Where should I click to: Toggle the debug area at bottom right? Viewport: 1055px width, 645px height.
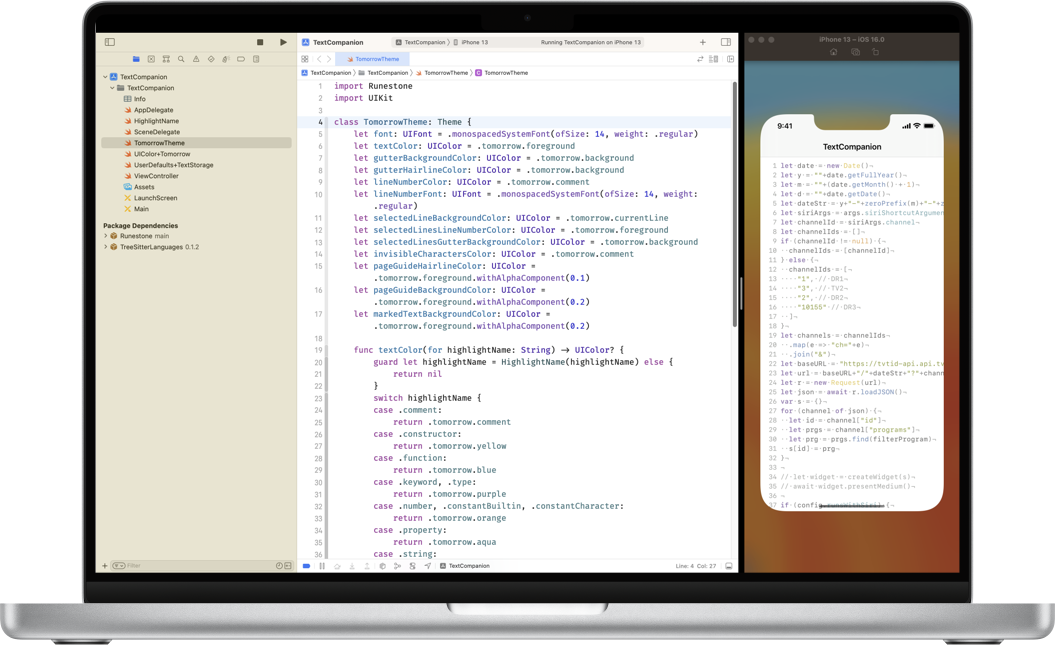729,566
